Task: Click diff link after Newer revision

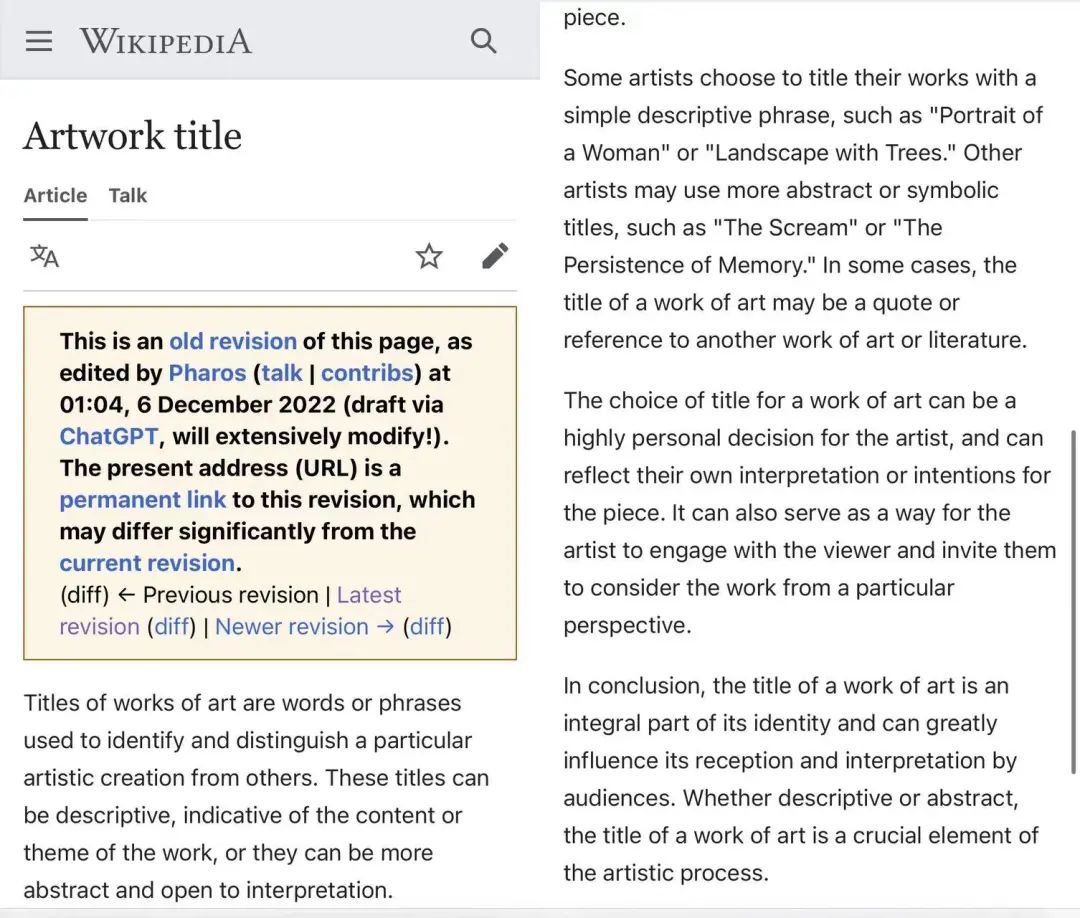Action: pyautogui.click(x=427, y=627)
